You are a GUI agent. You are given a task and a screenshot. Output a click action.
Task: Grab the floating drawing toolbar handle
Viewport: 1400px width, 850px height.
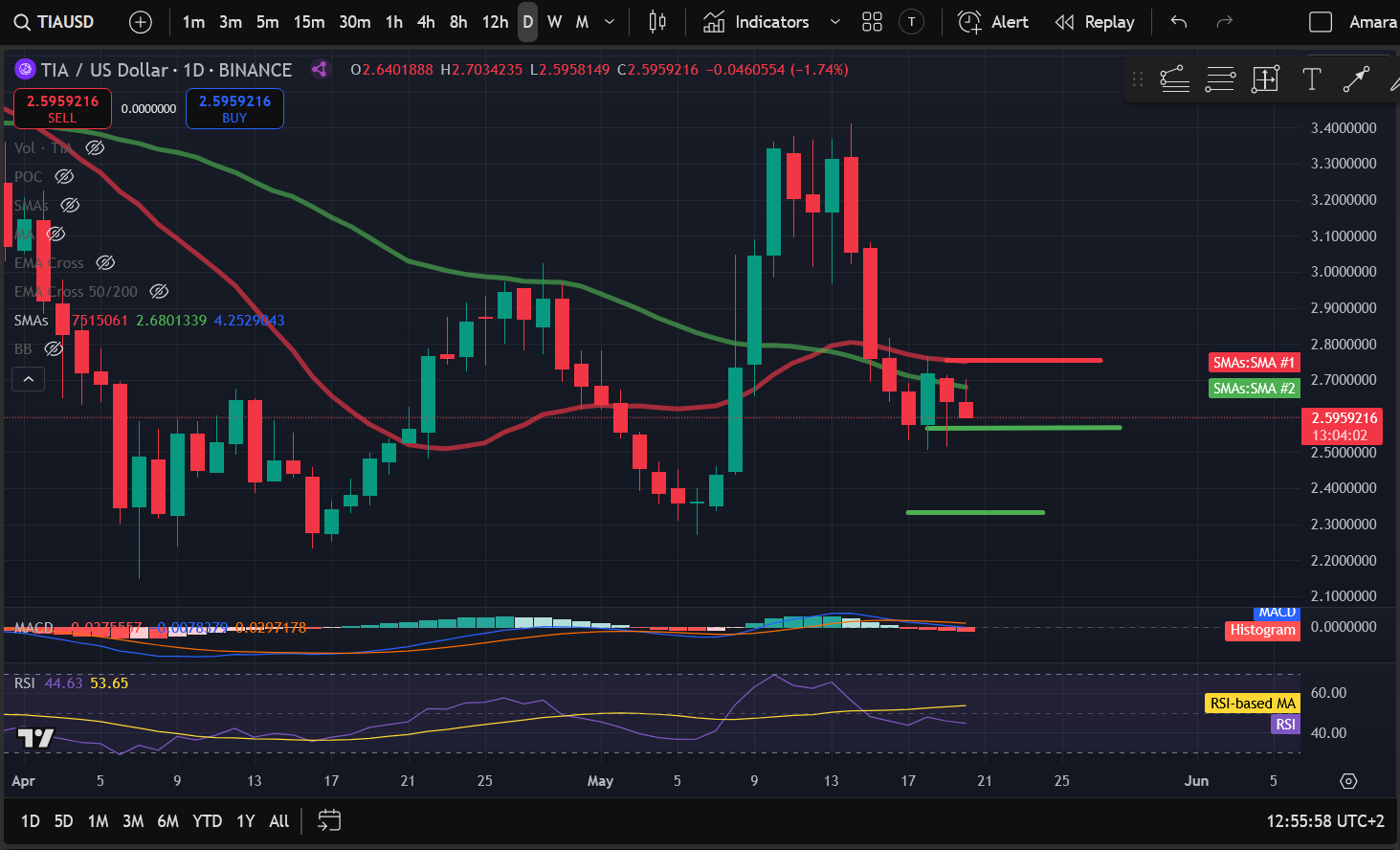point(1138,79)
